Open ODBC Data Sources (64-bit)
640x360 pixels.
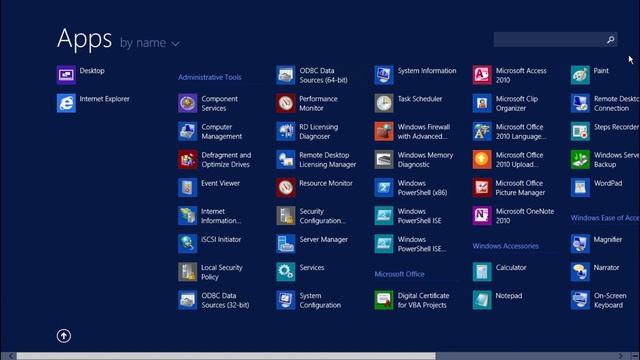[312, 75]
